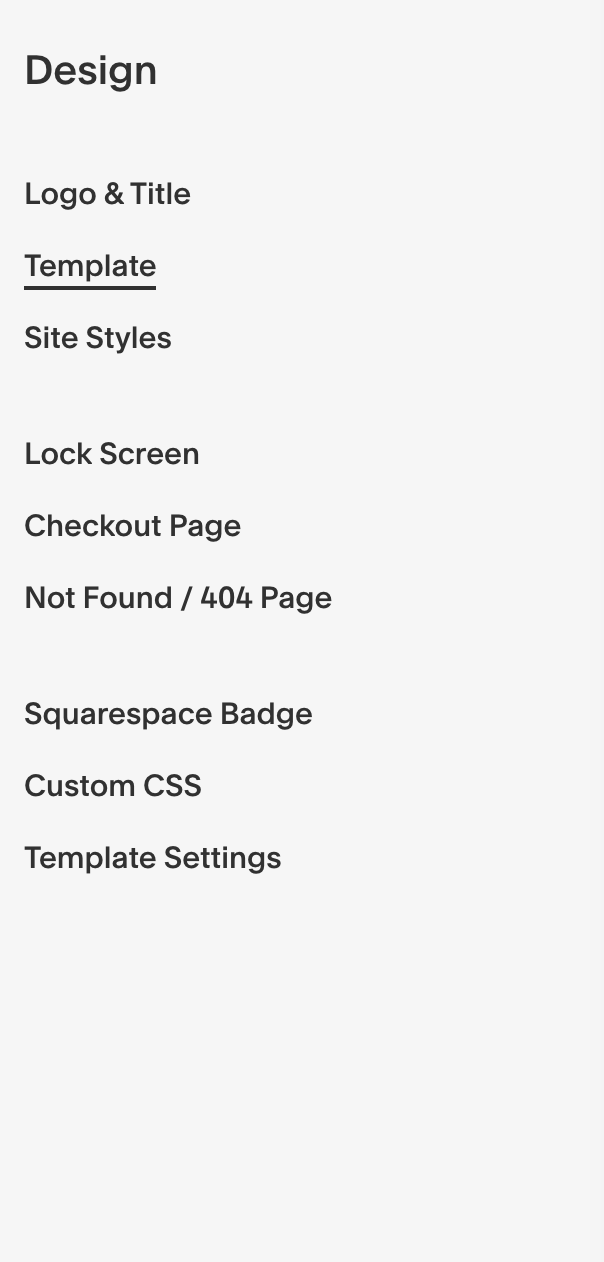Click the underlined Template link

point(90,267)
